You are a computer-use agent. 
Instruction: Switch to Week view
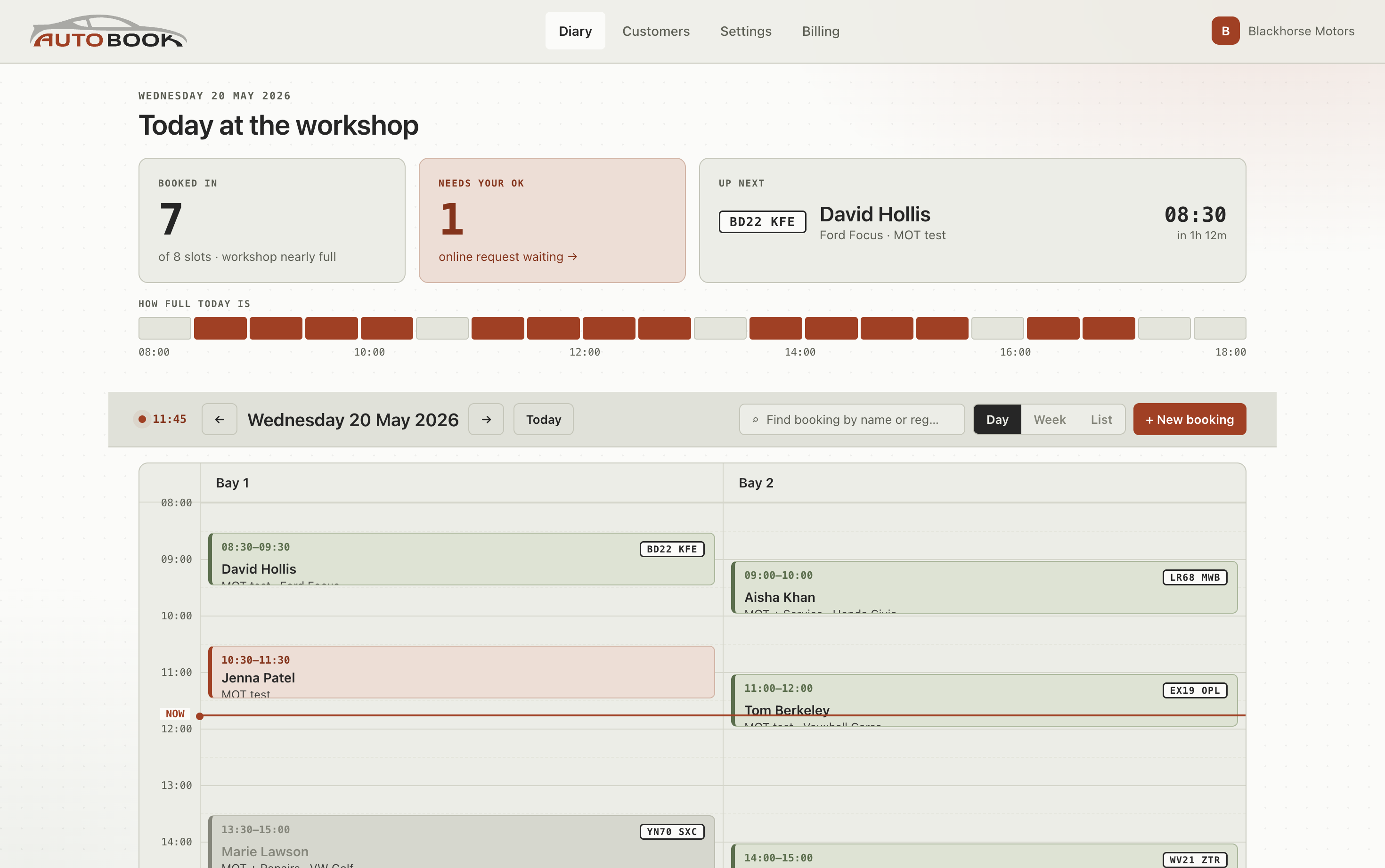1050,420
